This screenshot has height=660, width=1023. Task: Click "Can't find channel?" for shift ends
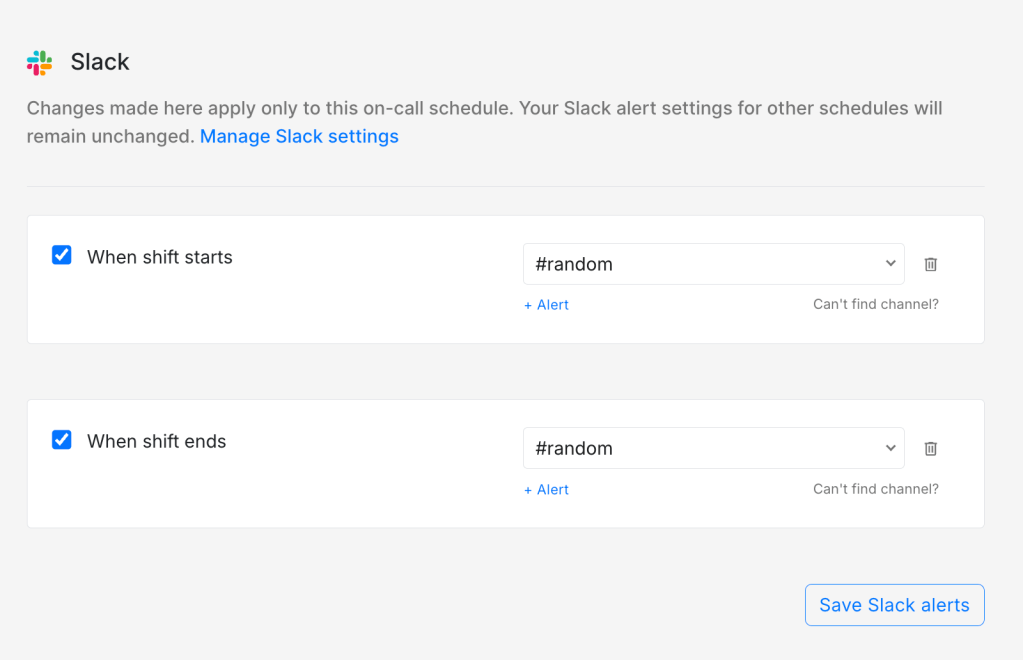875,489
